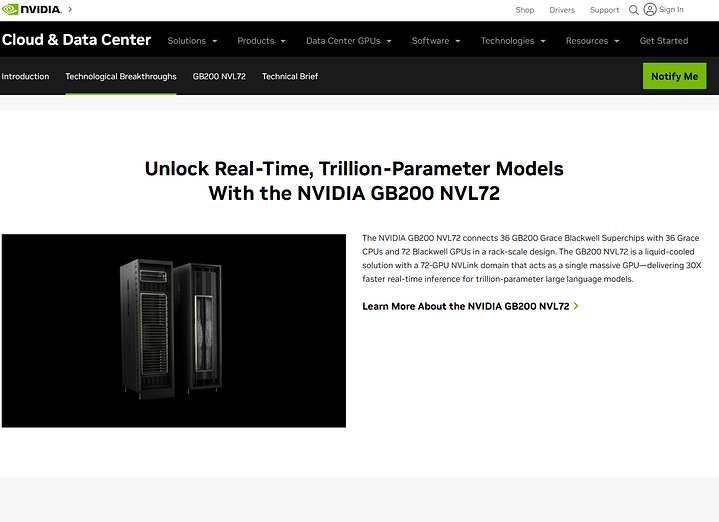Image resolution: width=719 pixels, height=522 pixels.
Task: Open Learn More About the NVIDIA GB200 NVL72
Action: 470,306
